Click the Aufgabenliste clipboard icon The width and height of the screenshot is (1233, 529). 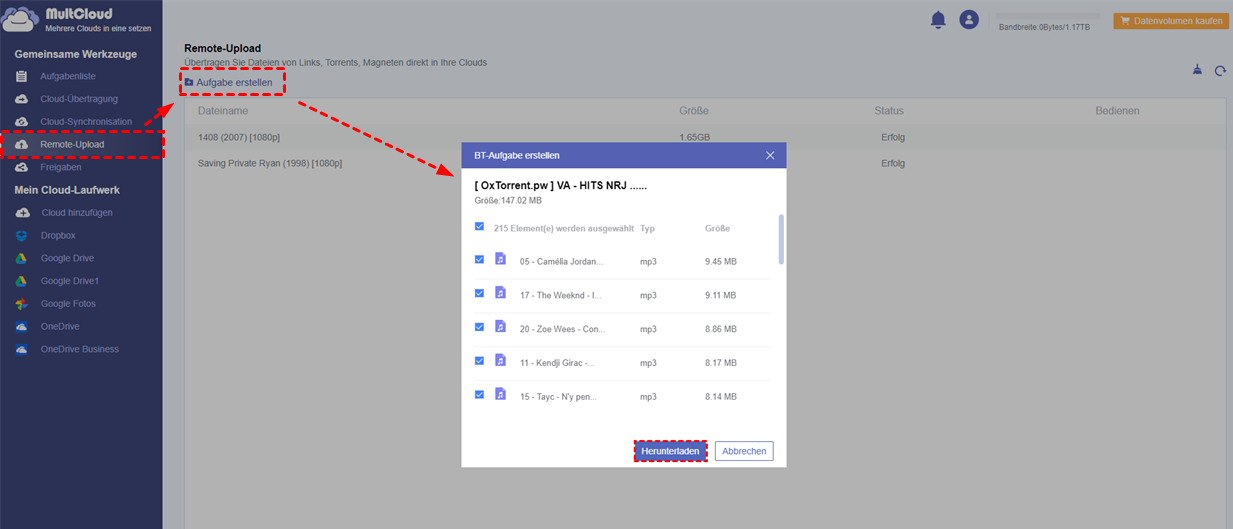tap(21, 76)
